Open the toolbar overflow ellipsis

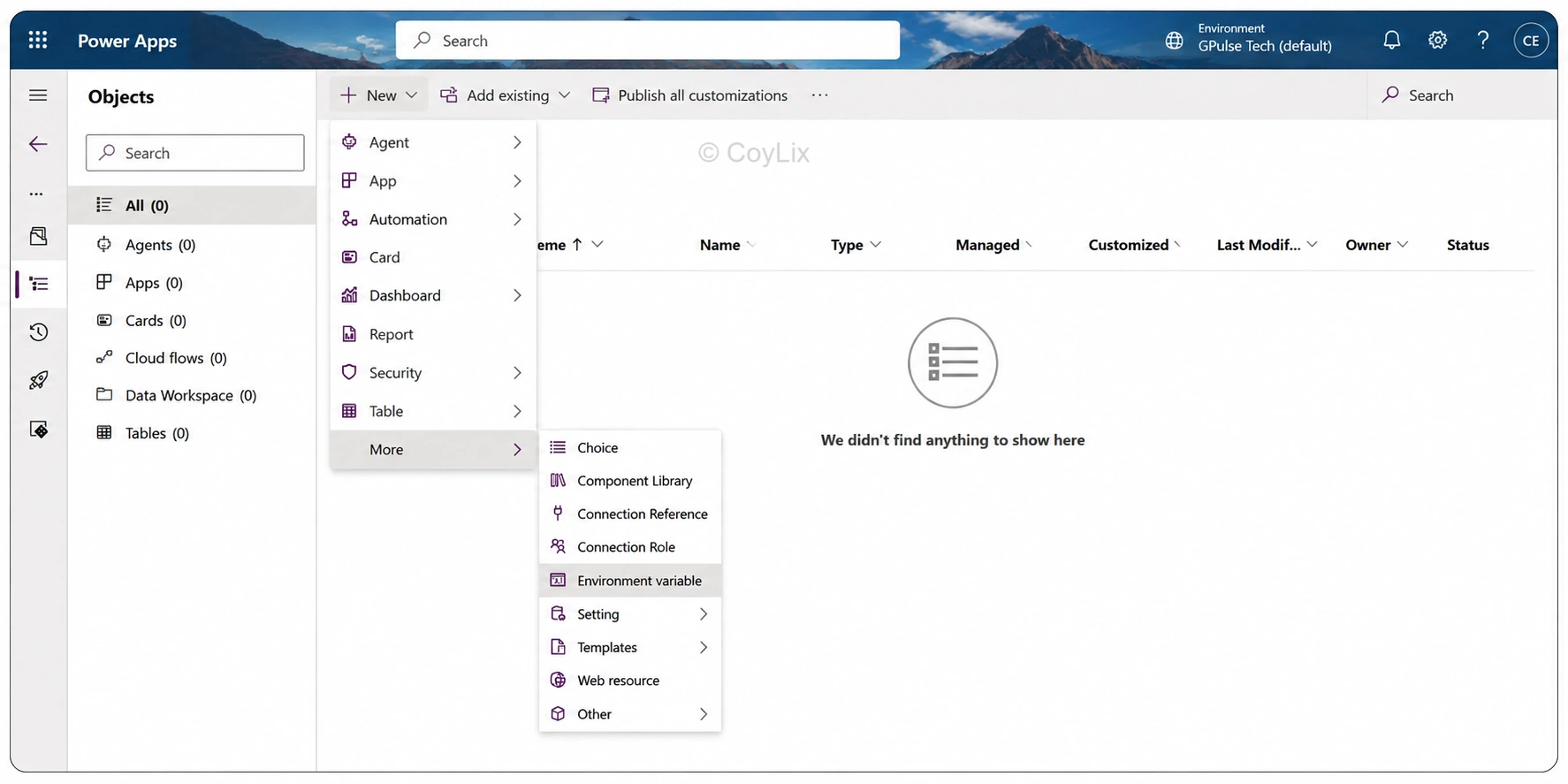(820, 95)
